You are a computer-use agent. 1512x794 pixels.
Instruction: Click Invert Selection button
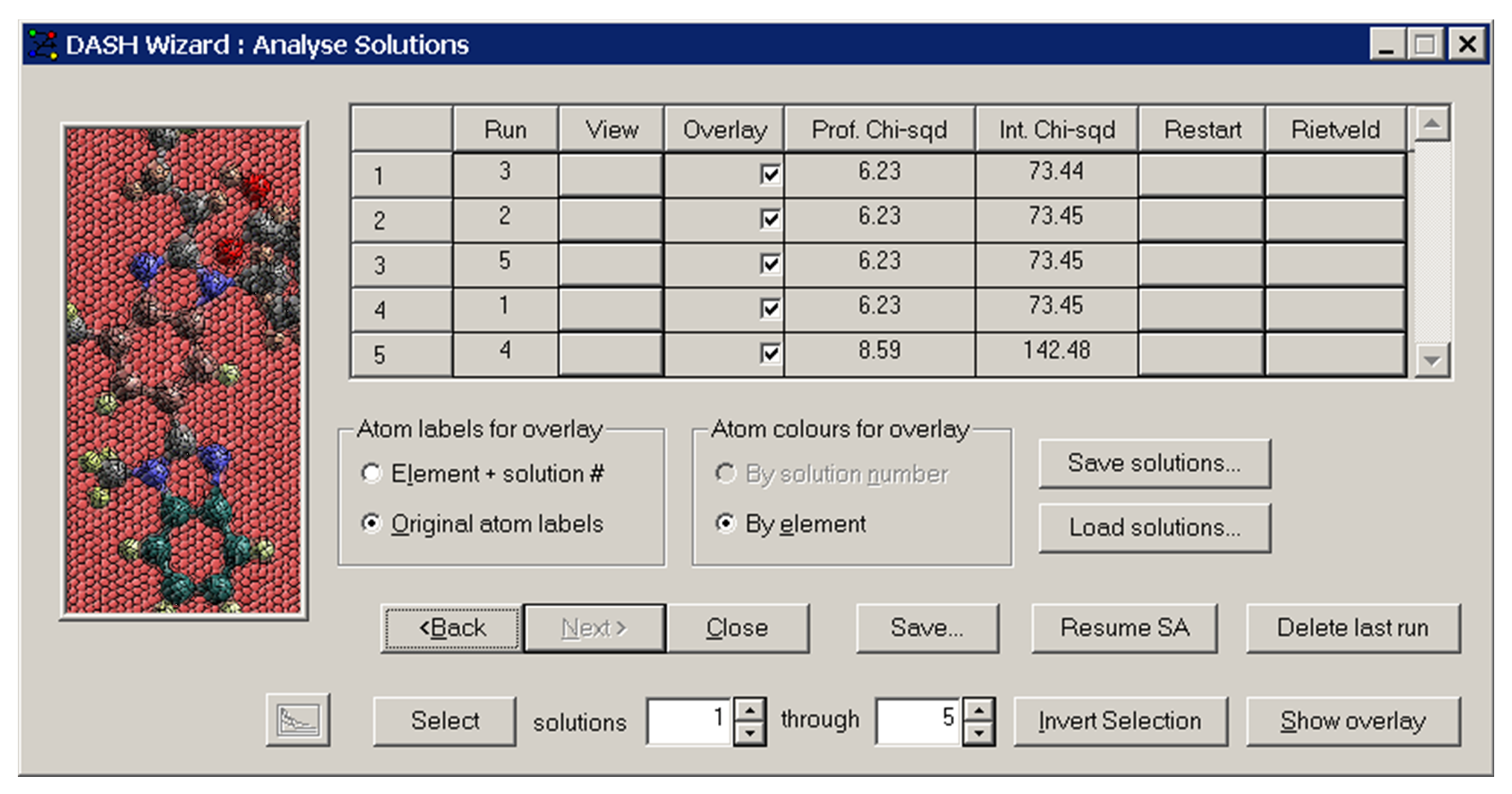[x=1120, y=721]
